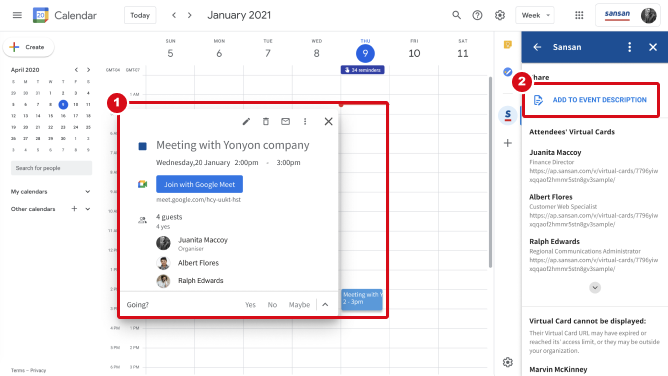Open the event options three-dot menu

click(x=305, y=122)
